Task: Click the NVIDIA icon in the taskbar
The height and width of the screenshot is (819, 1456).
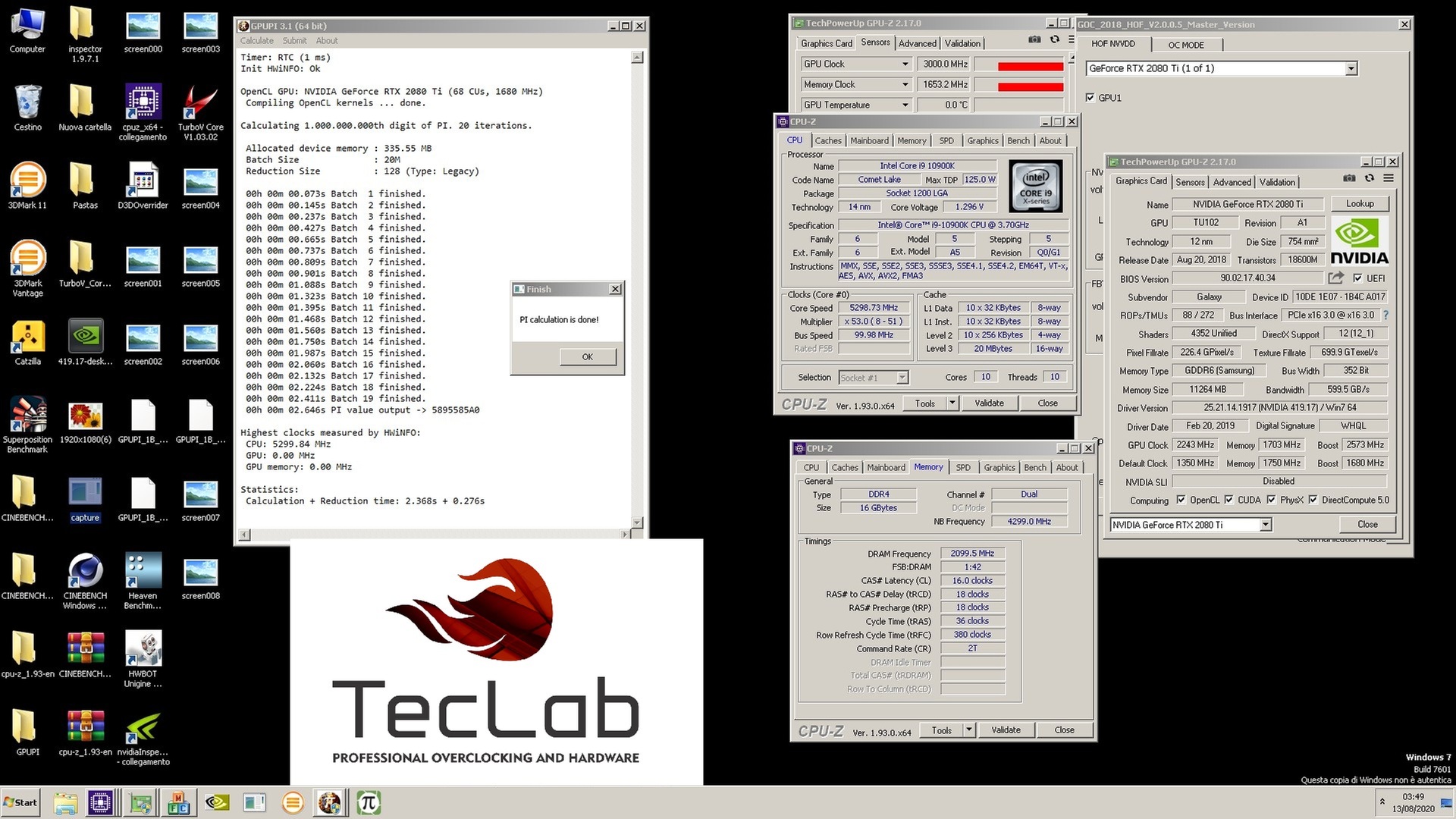Action: click(x=217, y=802)
